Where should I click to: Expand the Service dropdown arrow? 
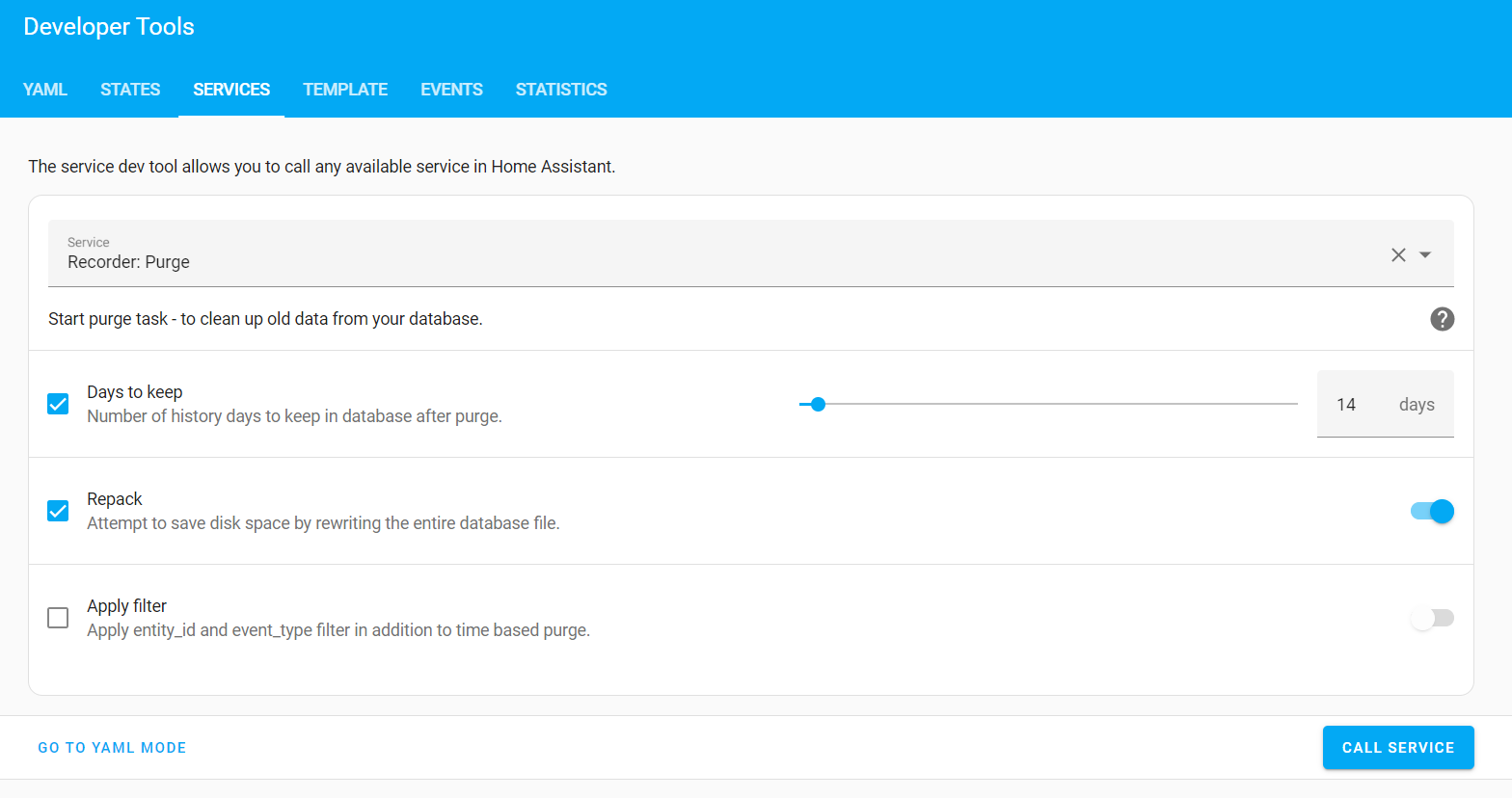[x=1425, y=254]
